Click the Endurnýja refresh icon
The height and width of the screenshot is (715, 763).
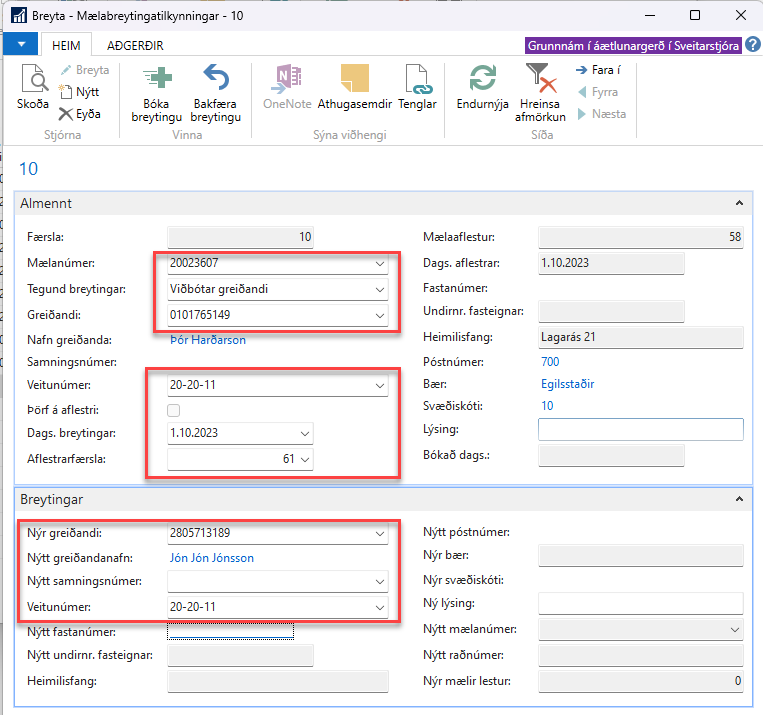click(x=483, y=80)
